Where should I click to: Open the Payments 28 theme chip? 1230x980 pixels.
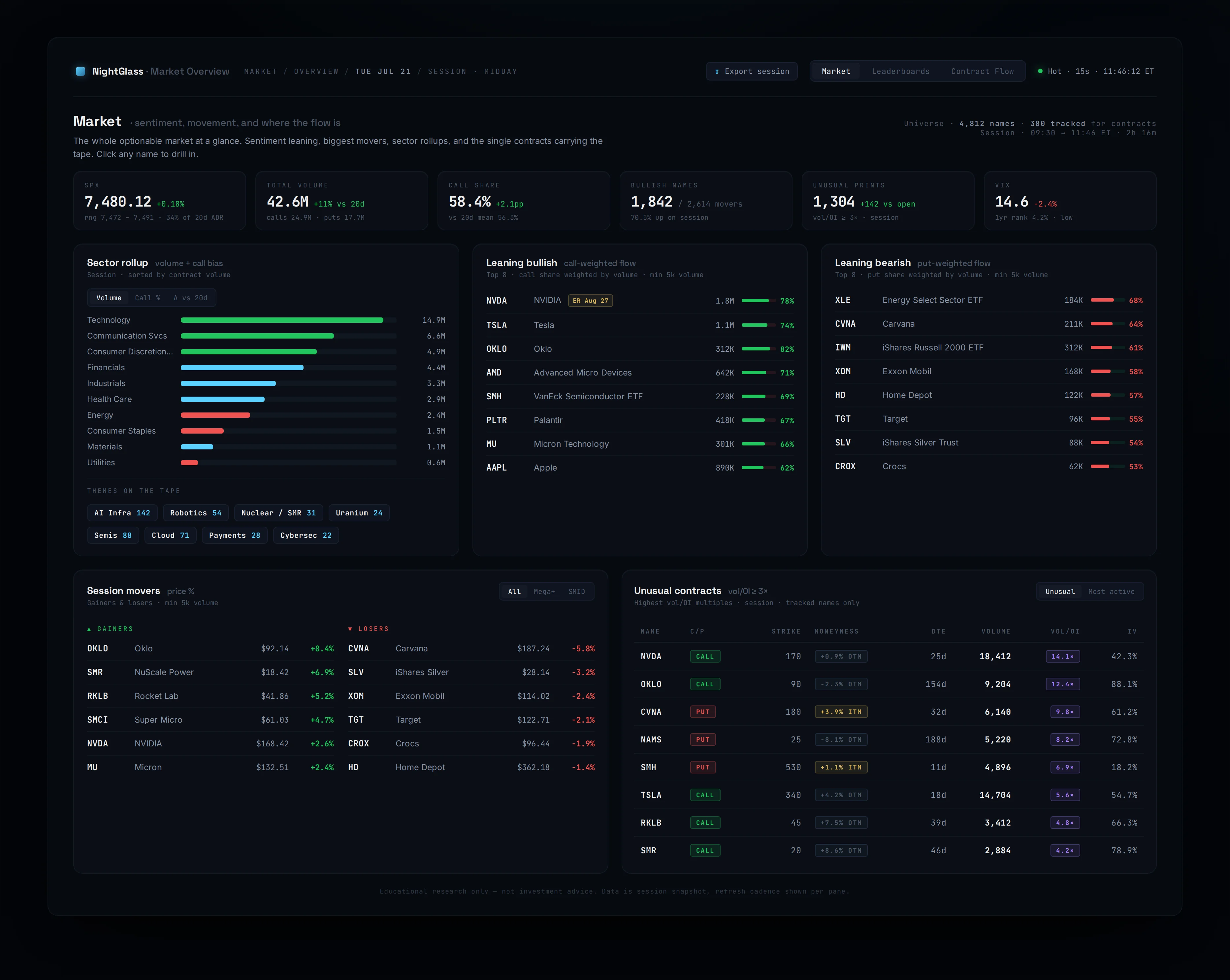[235, 535]
